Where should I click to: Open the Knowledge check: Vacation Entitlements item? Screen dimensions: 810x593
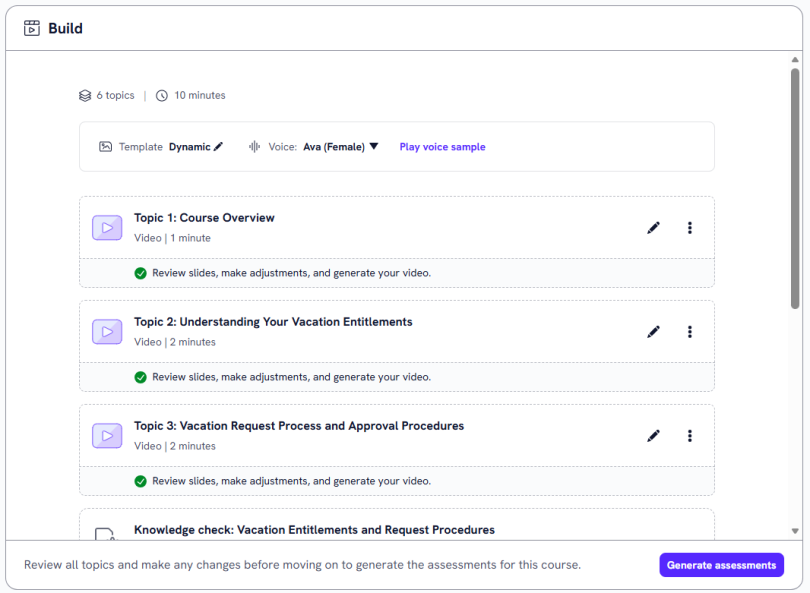(314, 530)
